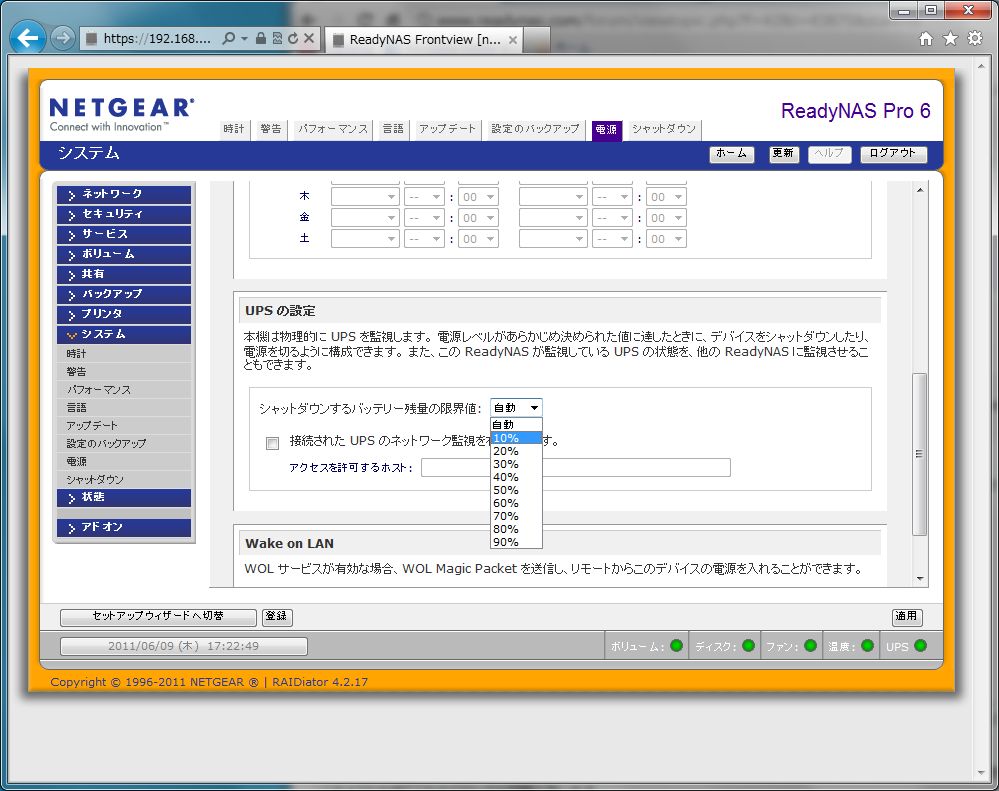This screenshot has height=791, width=999.
Task: Open the browser settings gear icon
Action: (x=975, y=39)
